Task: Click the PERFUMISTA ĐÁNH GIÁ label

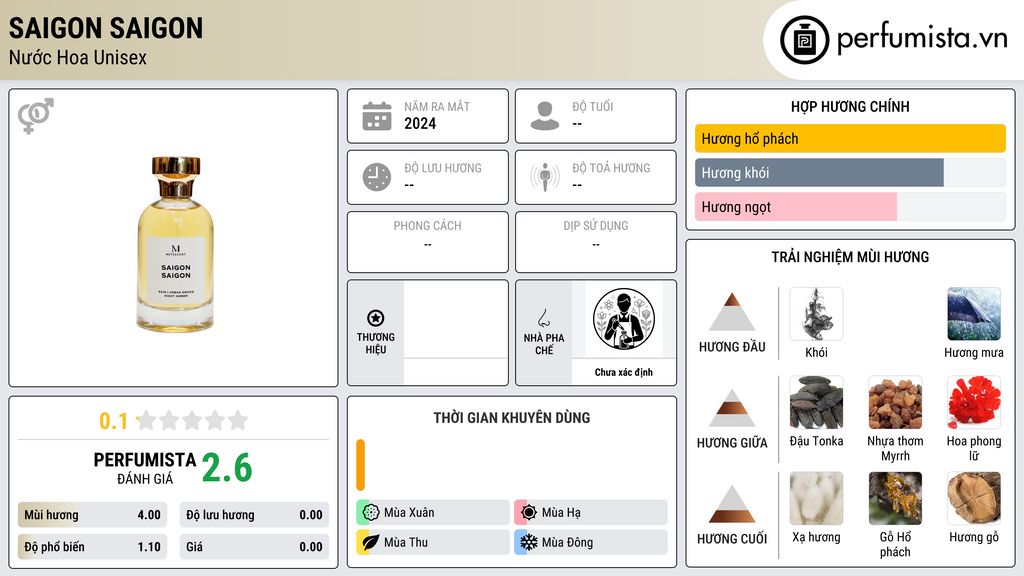Action: 145,468
